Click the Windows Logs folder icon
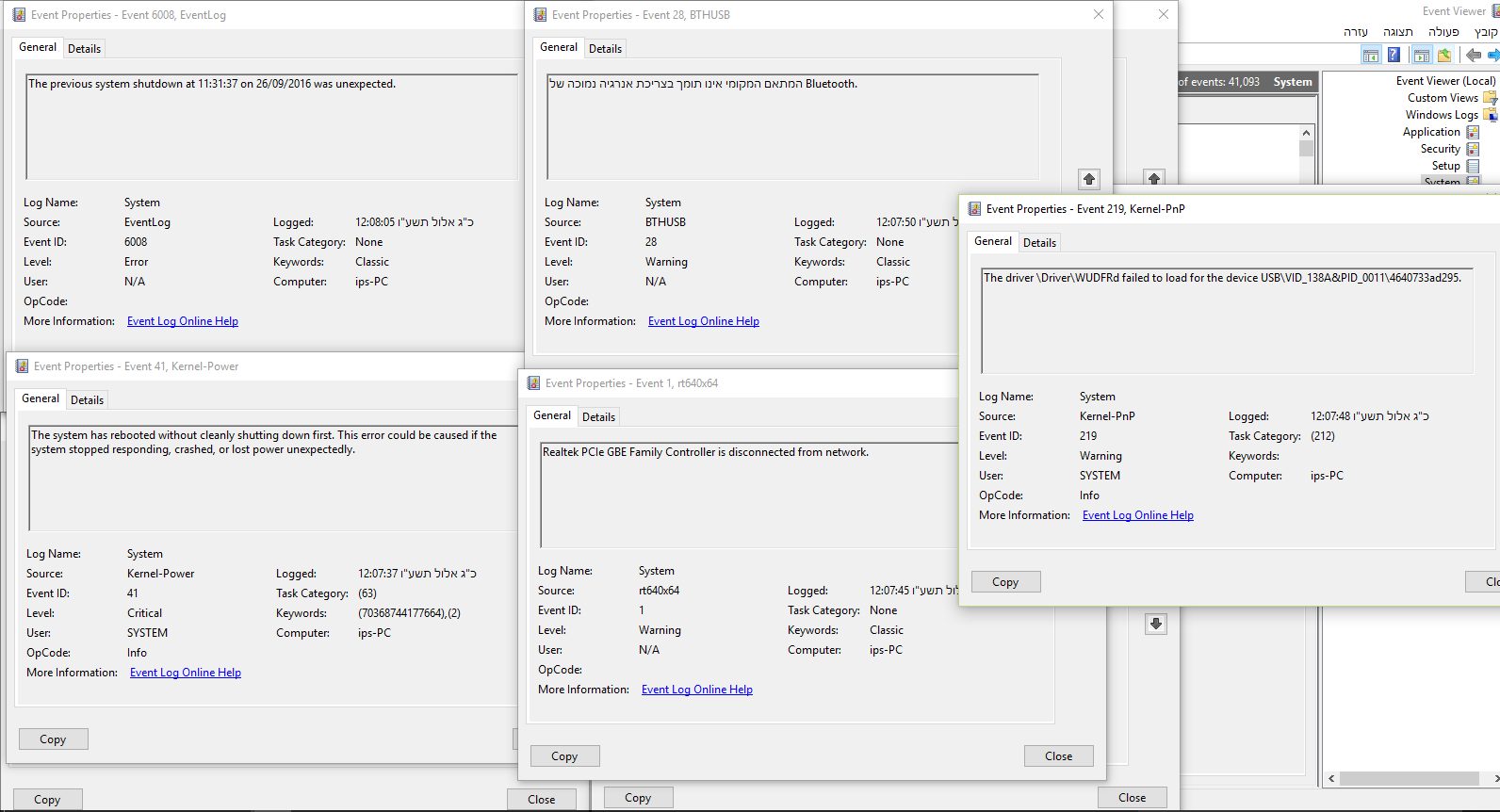1500x812 pixels. (1490, 115)
